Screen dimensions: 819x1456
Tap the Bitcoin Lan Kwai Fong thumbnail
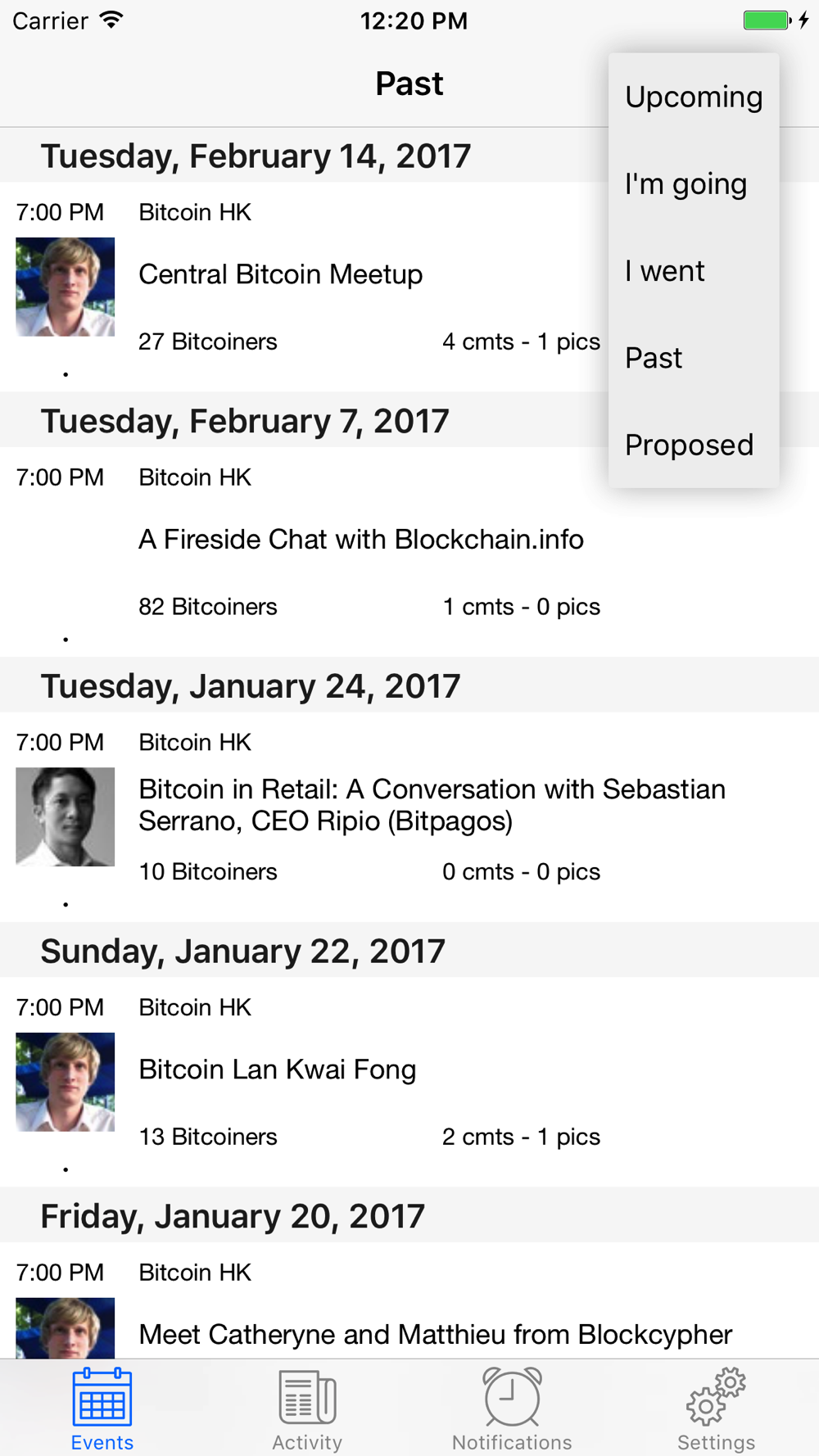pyautogui.click(x=66, y=1082)
